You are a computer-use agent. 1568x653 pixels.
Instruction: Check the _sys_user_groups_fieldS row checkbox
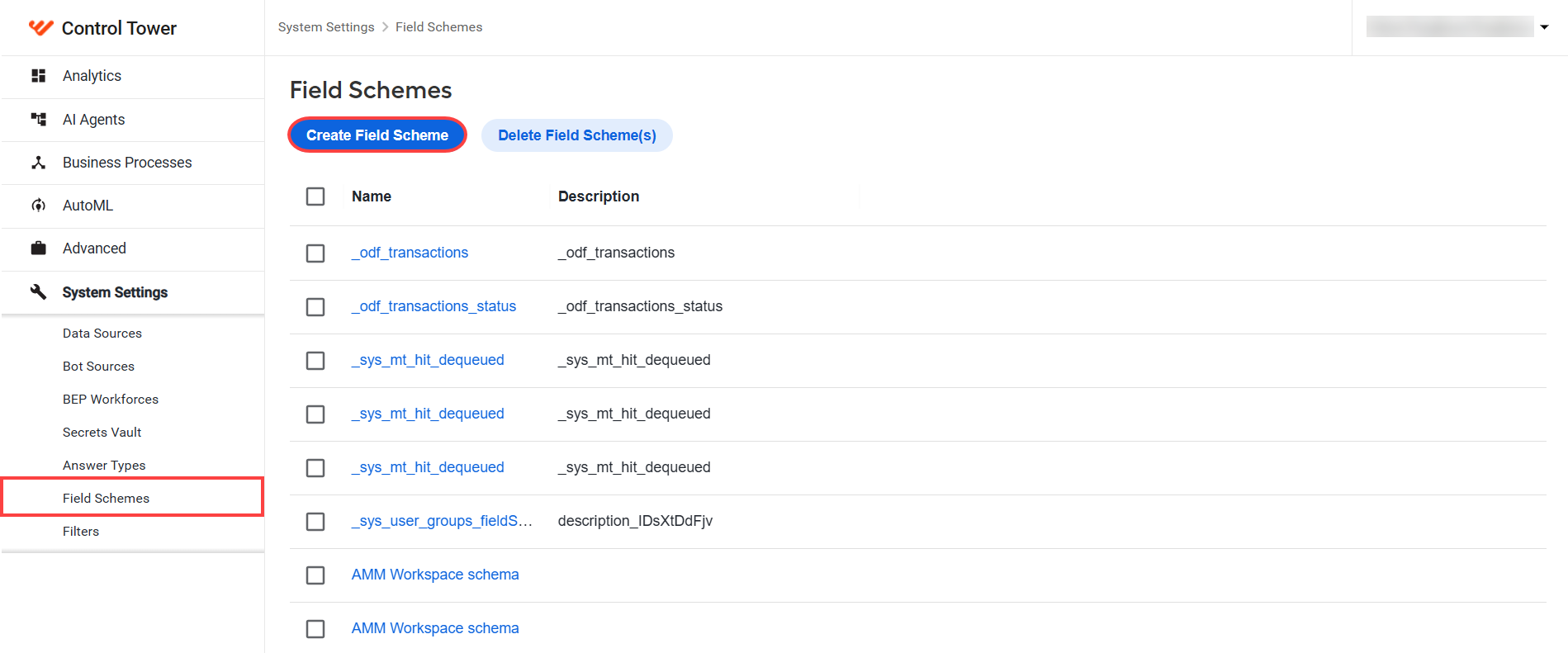pos(315,521)
